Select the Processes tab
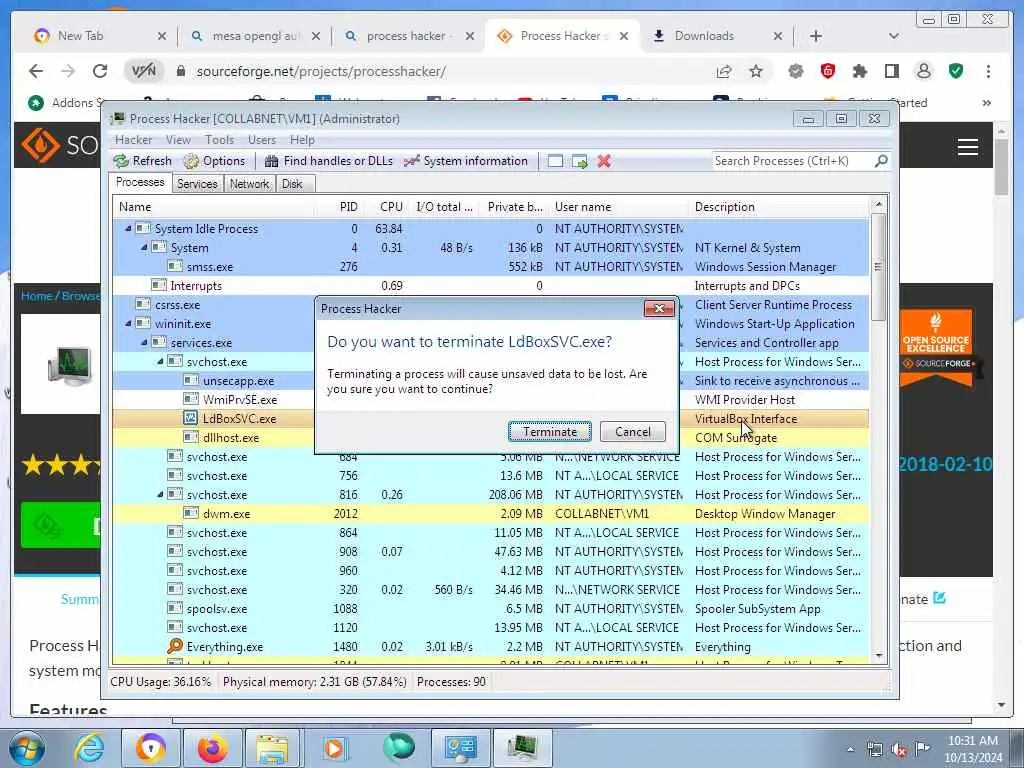The width and height of the screenshot is (1024, 768). coord(140,182)
